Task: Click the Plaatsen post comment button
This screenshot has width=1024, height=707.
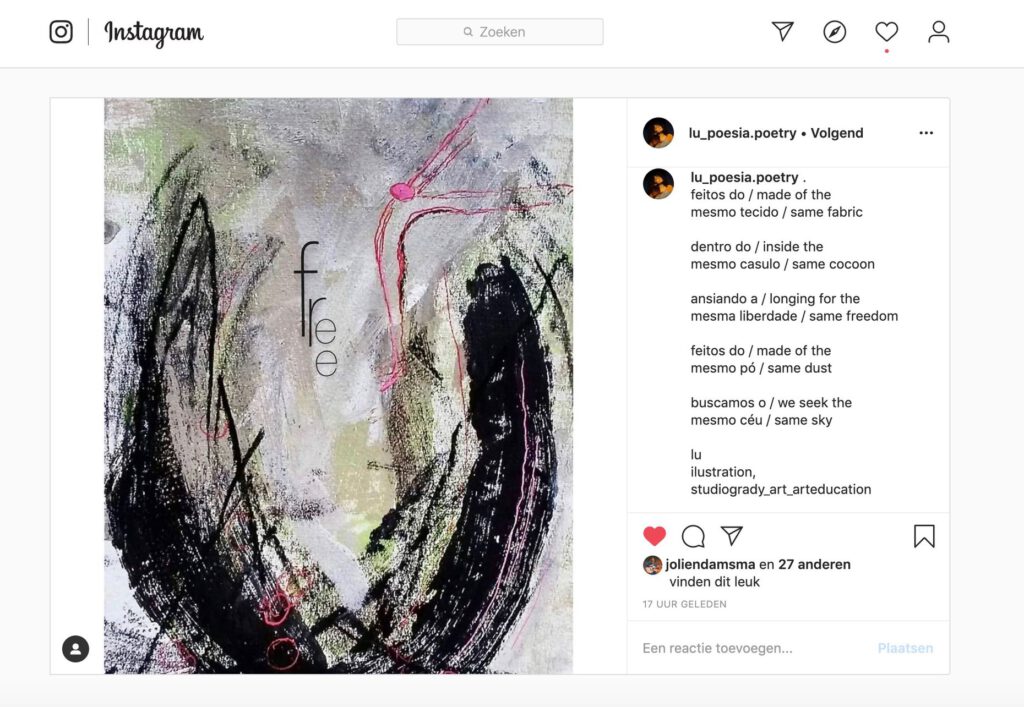Action: click(x=905, y=648)
